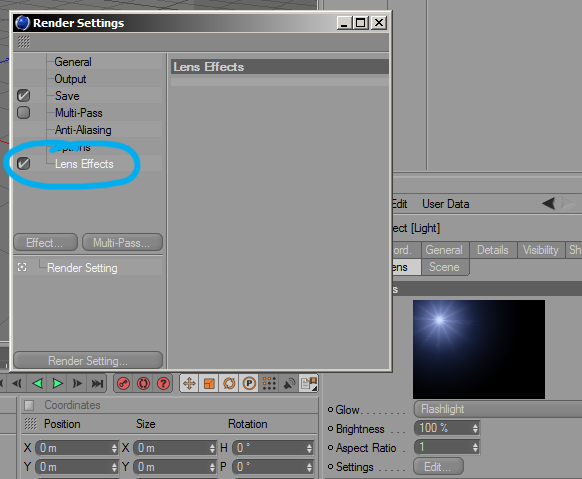Adjust Aspect Ratio stepper arrows
Screen dimensions: 582x479
tap(475, 447)
